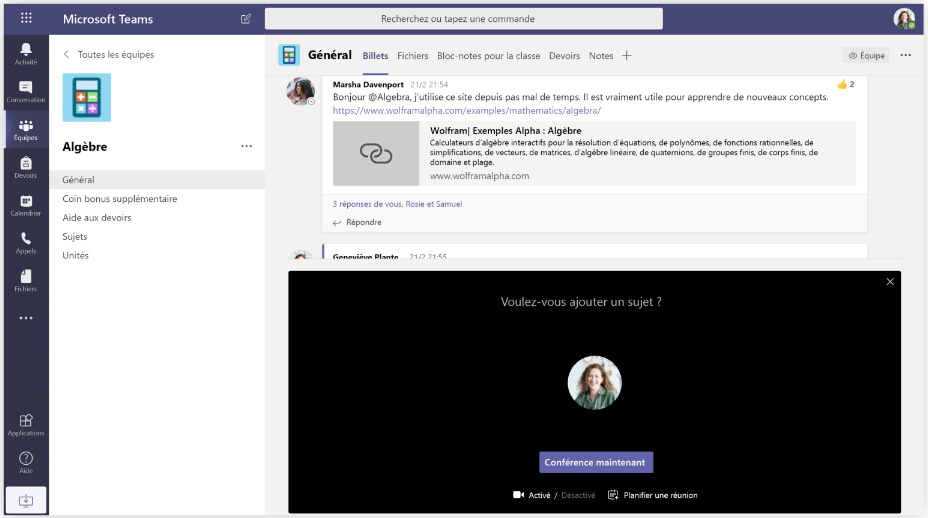Open the Appels phone icon
The image size is (928, 518).
tap(25, 243)
